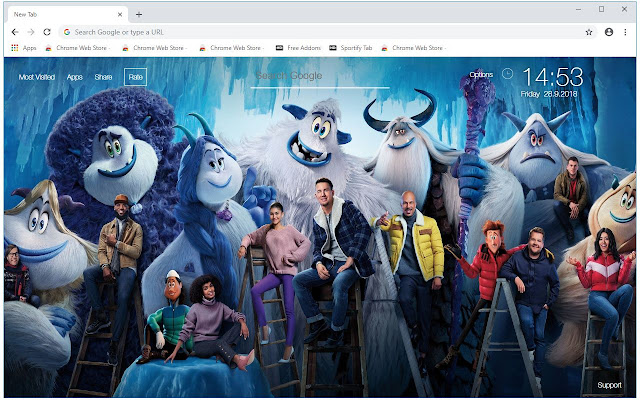Click the Google logo in address bar
The width and height of the screenshot is (640, 400).
click(x=67, y=32)
